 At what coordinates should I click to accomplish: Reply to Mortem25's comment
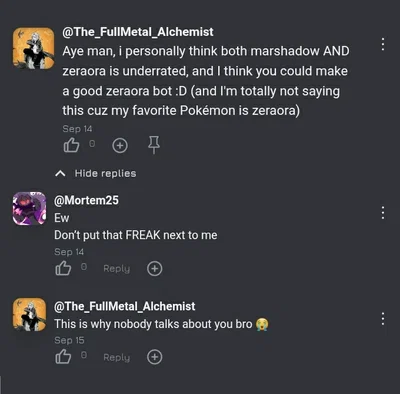click(x=117, y=269)
